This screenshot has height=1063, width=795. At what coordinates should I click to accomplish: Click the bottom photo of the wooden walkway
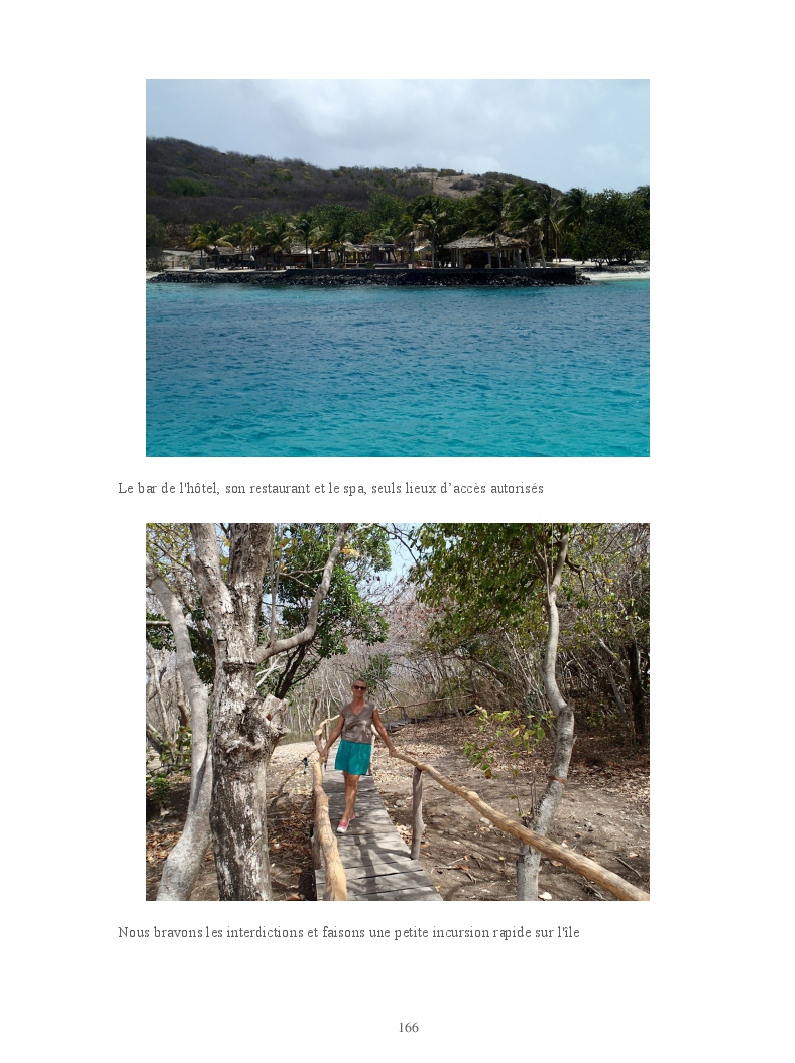398,712
